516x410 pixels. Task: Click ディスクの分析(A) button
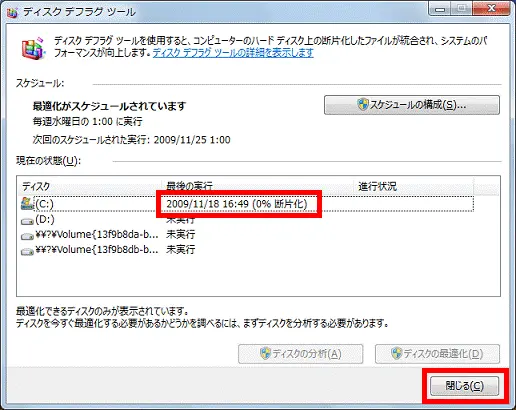(300, 354)
